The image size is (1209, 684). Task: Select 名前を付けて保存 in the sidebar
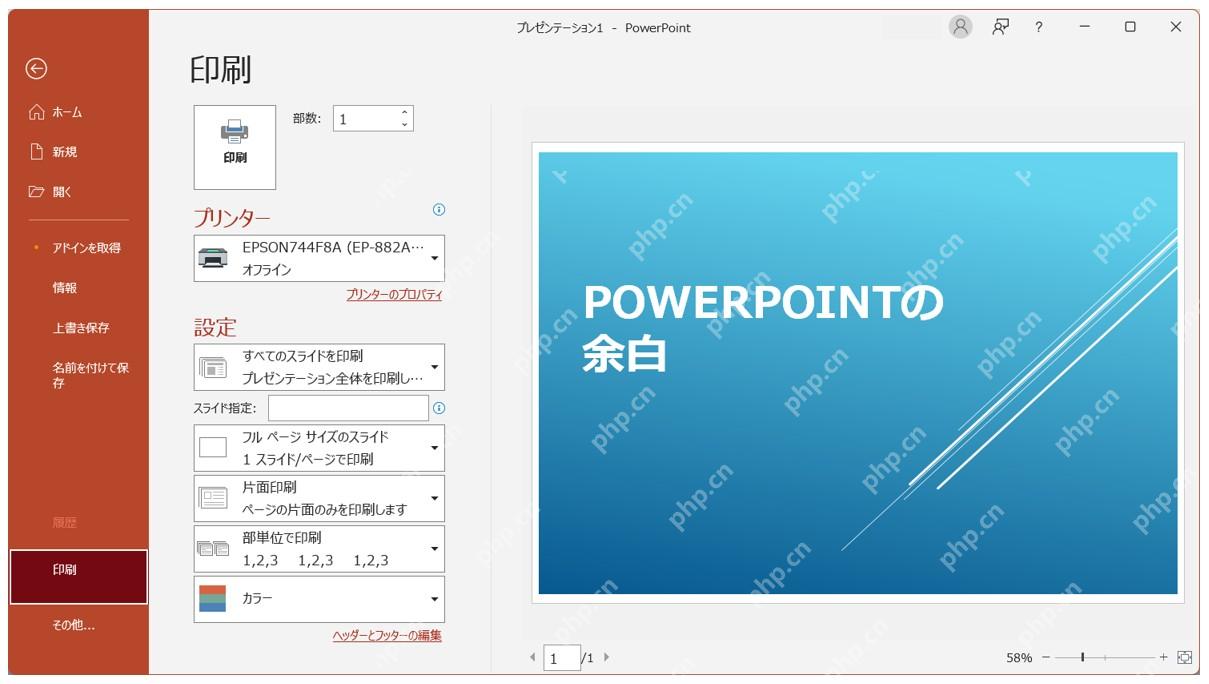[90, 375]
